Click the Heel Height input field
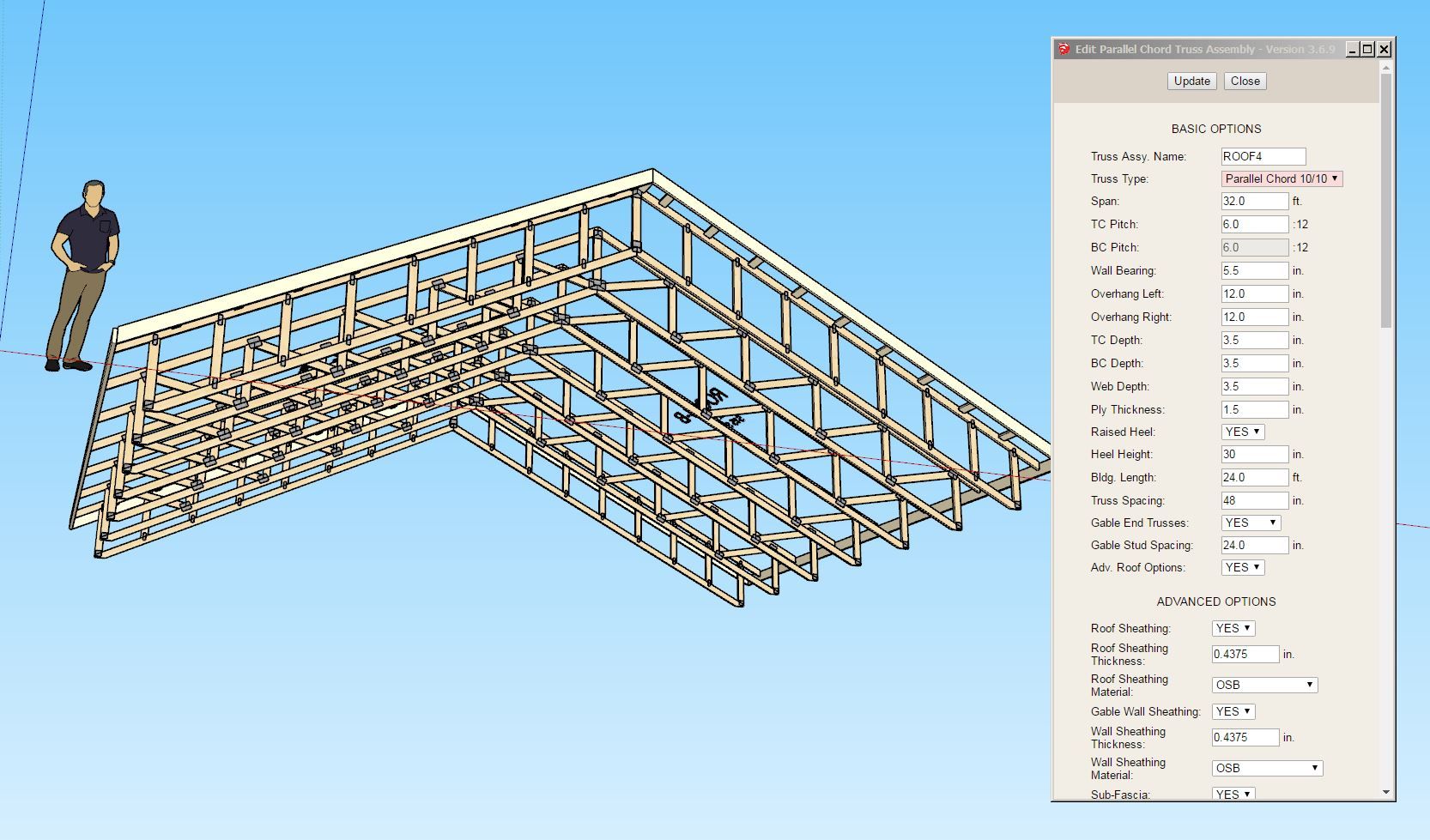Image resolution: width=1430 pixels, height=840 pixels. 1255,454
